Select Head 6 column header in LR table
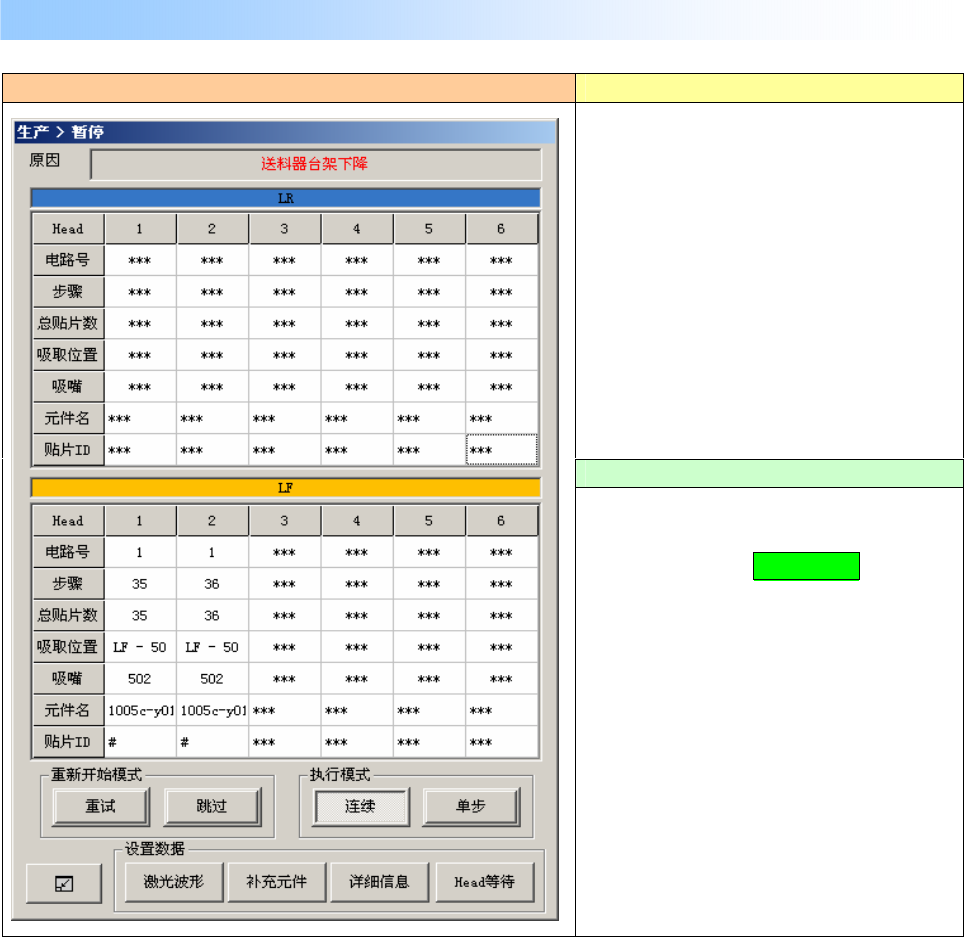Image resolution: width=964 pixels, height=937 pixels. coord(501,229)
